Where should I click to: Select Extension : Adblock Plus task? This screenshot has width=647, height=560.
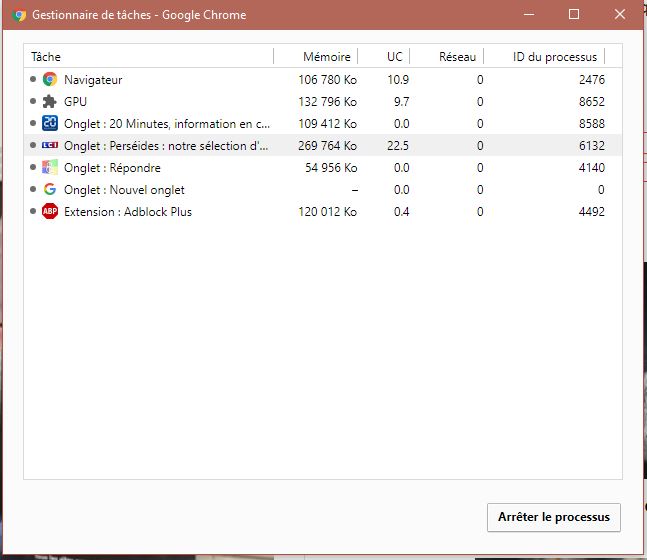pos(128,212)
